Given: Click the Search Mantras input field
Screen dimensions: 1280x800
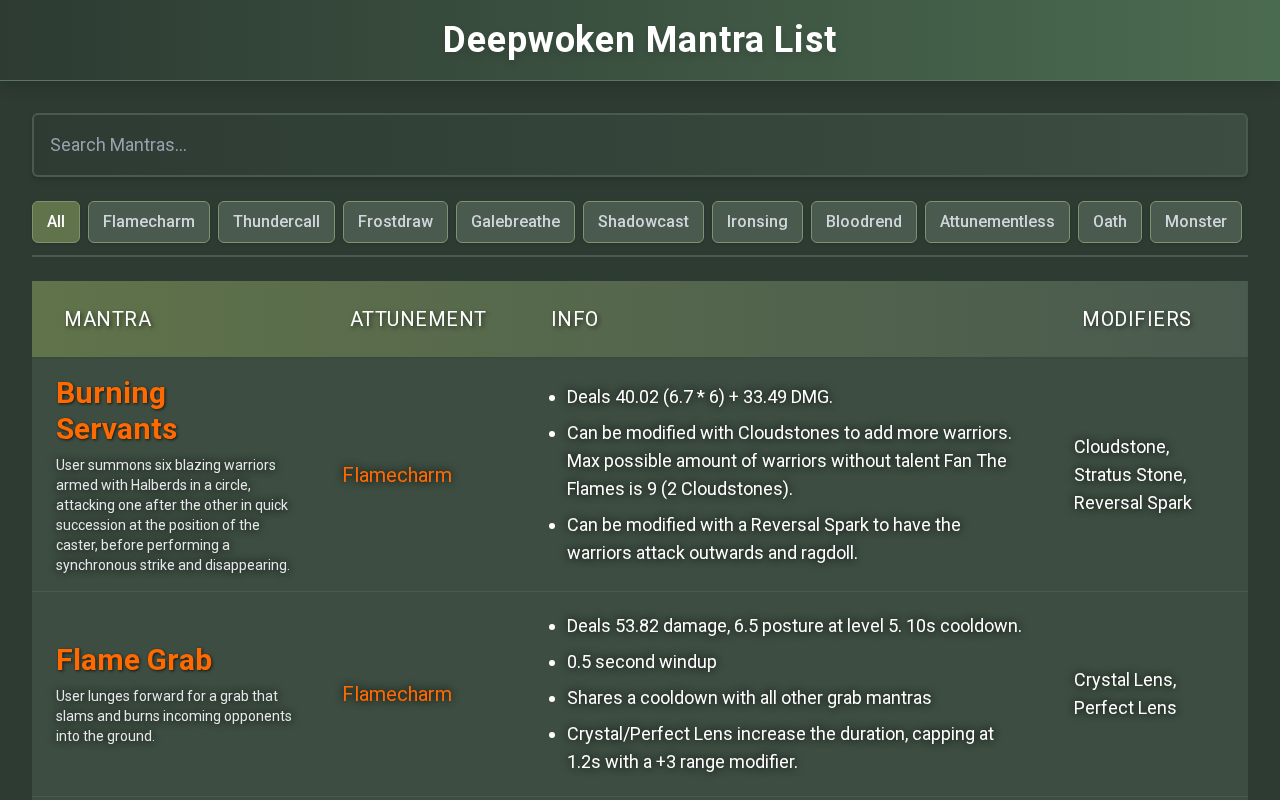Looking at the screenshot, I should click(640, 145).
